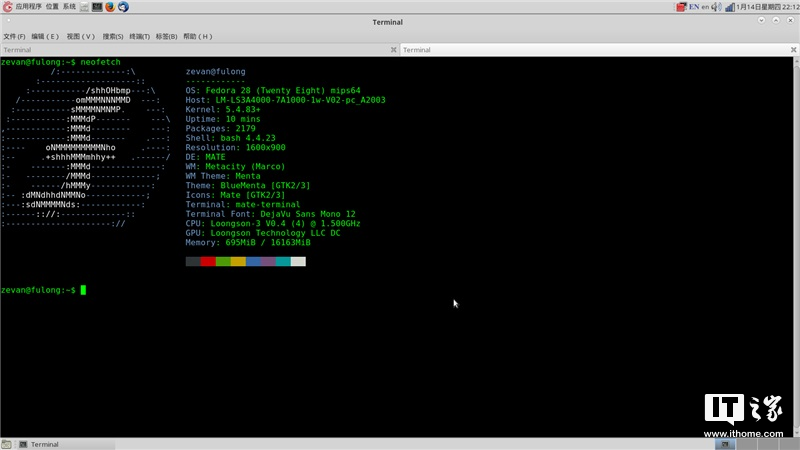800x450 pixels.
Task: Click the show desktop icon in bottom panel
Action: pyautogui.click(x=6, y=444)
